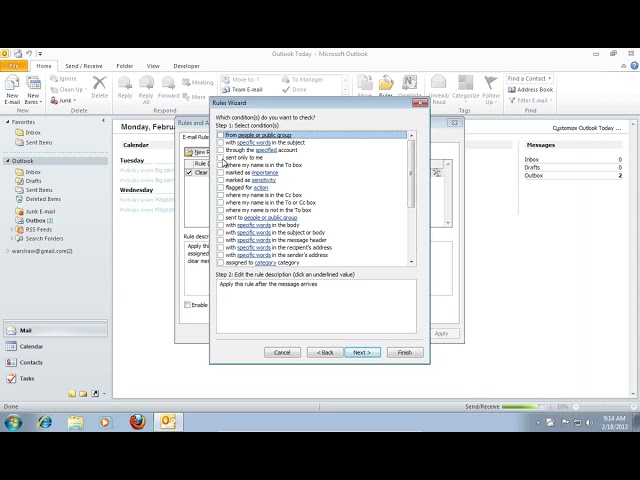Click the Reply ribbon icon
Screen dimensions: 640x480
[x=125, y=87]
